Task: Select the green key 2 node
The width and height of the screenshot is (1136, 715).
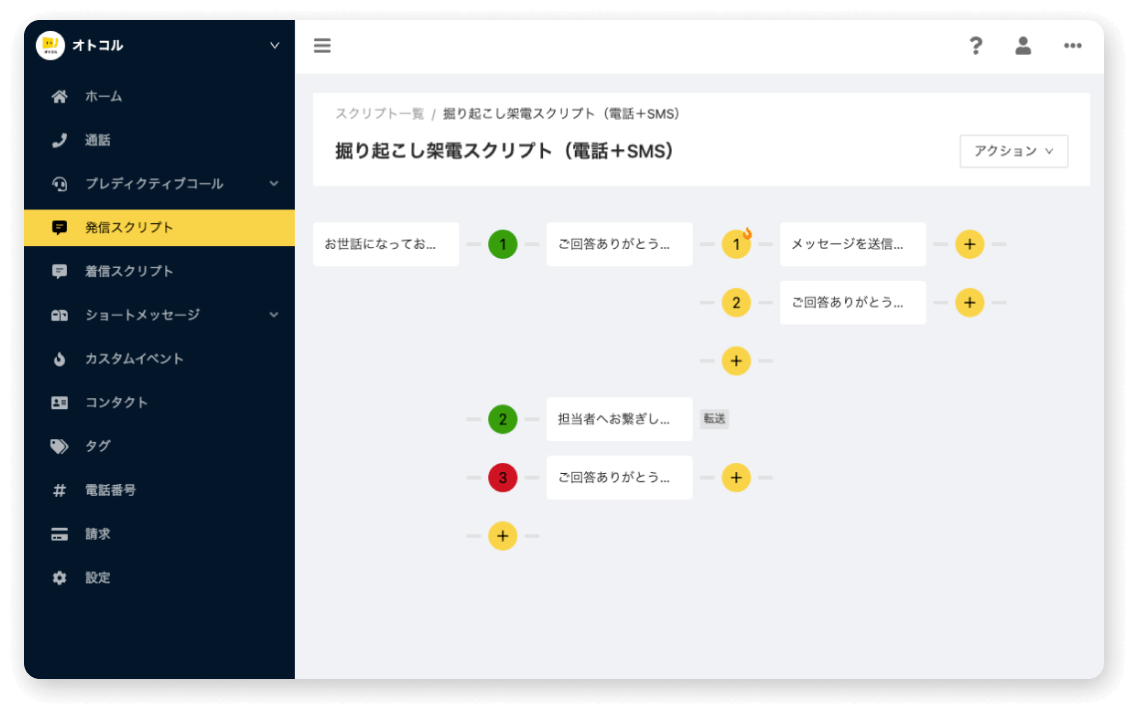Action: tap(502, 419)
